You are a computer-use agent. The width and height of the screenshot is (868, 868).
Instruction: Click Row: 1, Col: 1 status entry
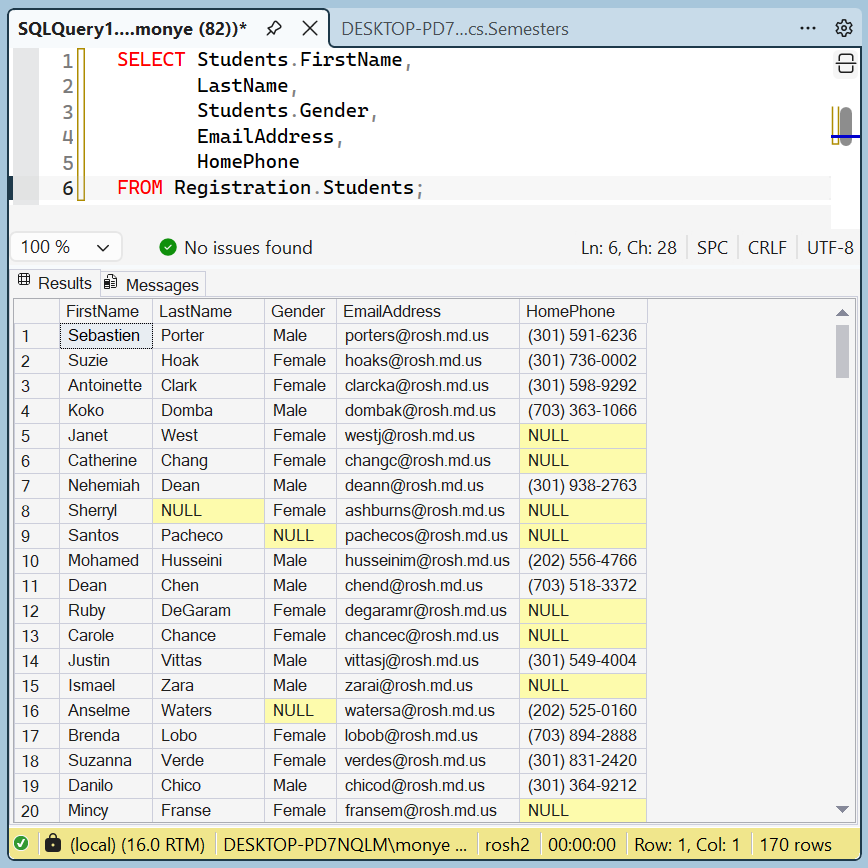click(x=686, y=844)
